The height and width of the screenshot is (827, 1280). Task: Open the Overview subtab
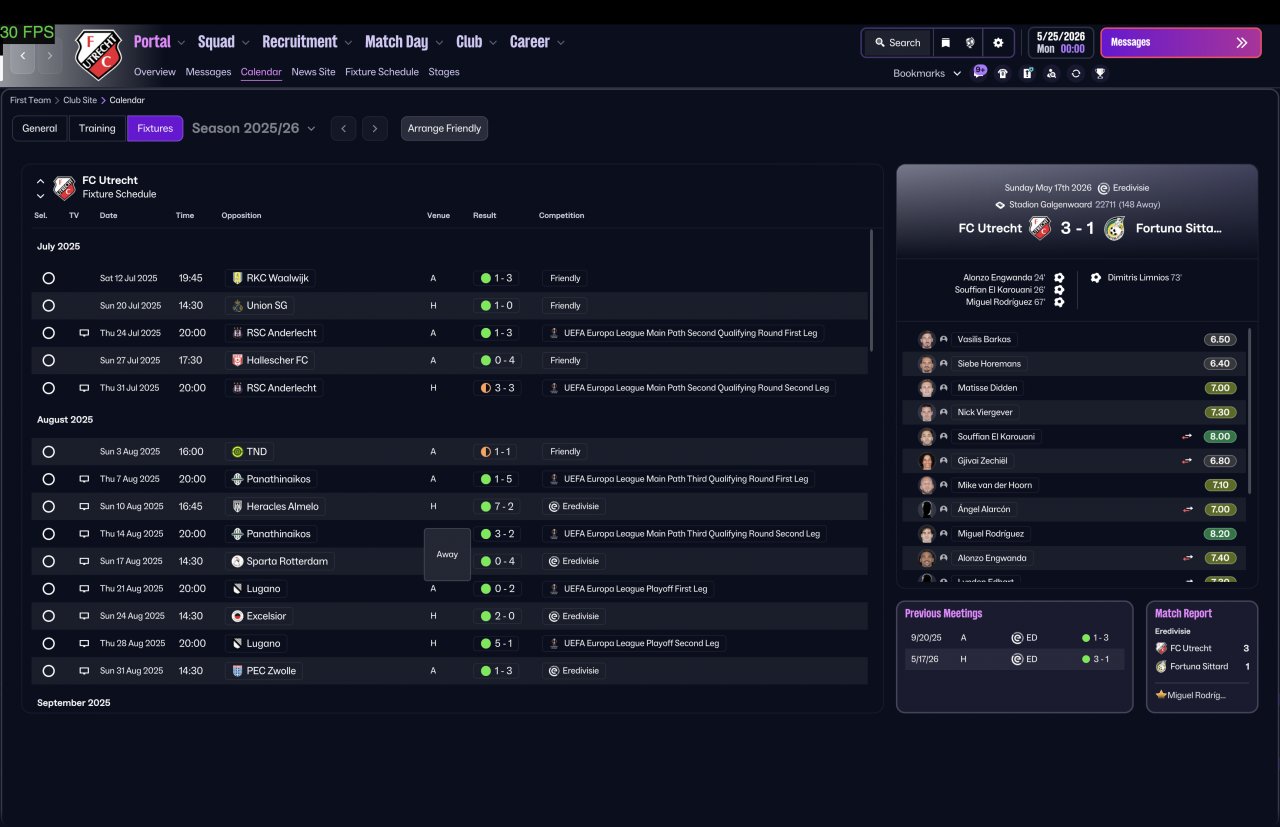(x=155, y=72)
